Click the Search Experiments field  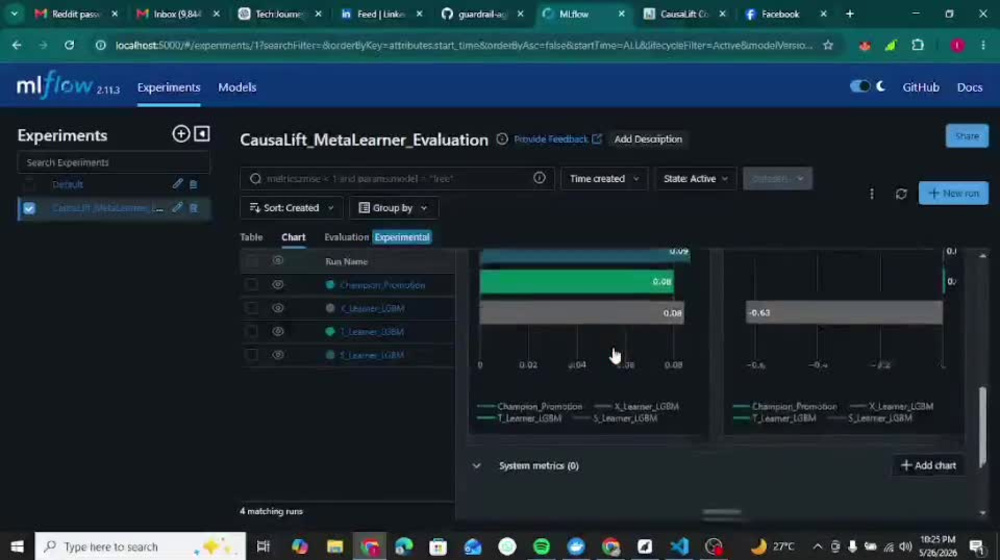tap(114, 163)
